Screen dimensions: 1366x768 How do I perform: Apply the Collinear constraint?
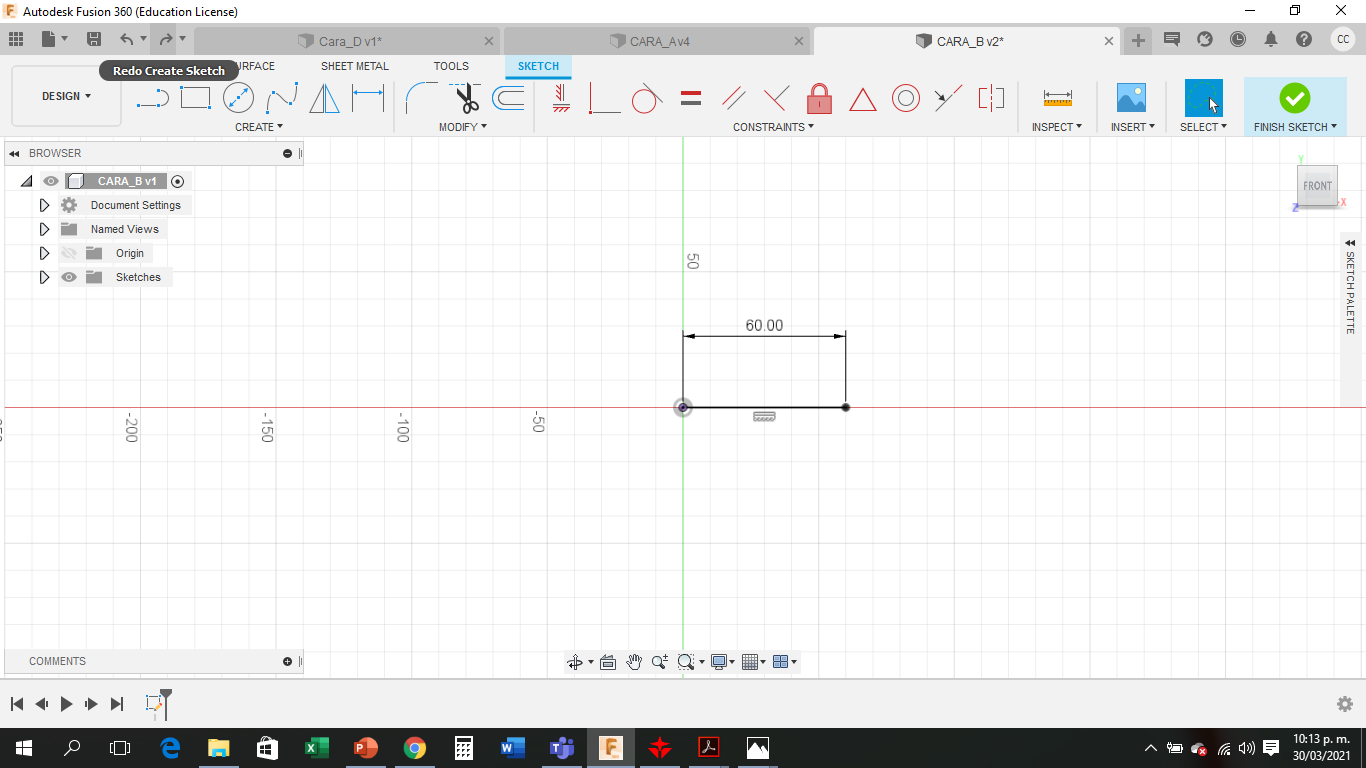click(x=948, y=98)
